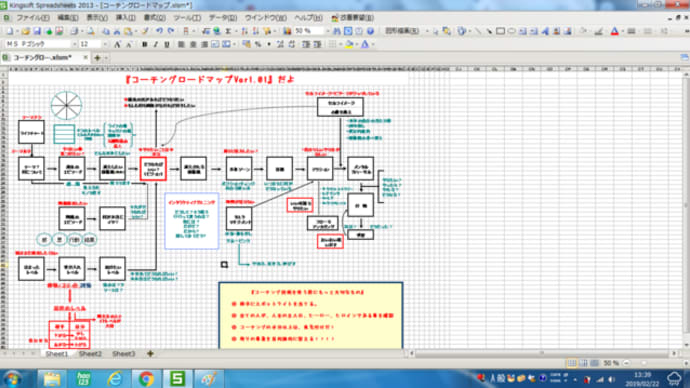Open Chrome from the Windows taskbar
The width and height of the screenshot is (690, 388).
[146, 378]
